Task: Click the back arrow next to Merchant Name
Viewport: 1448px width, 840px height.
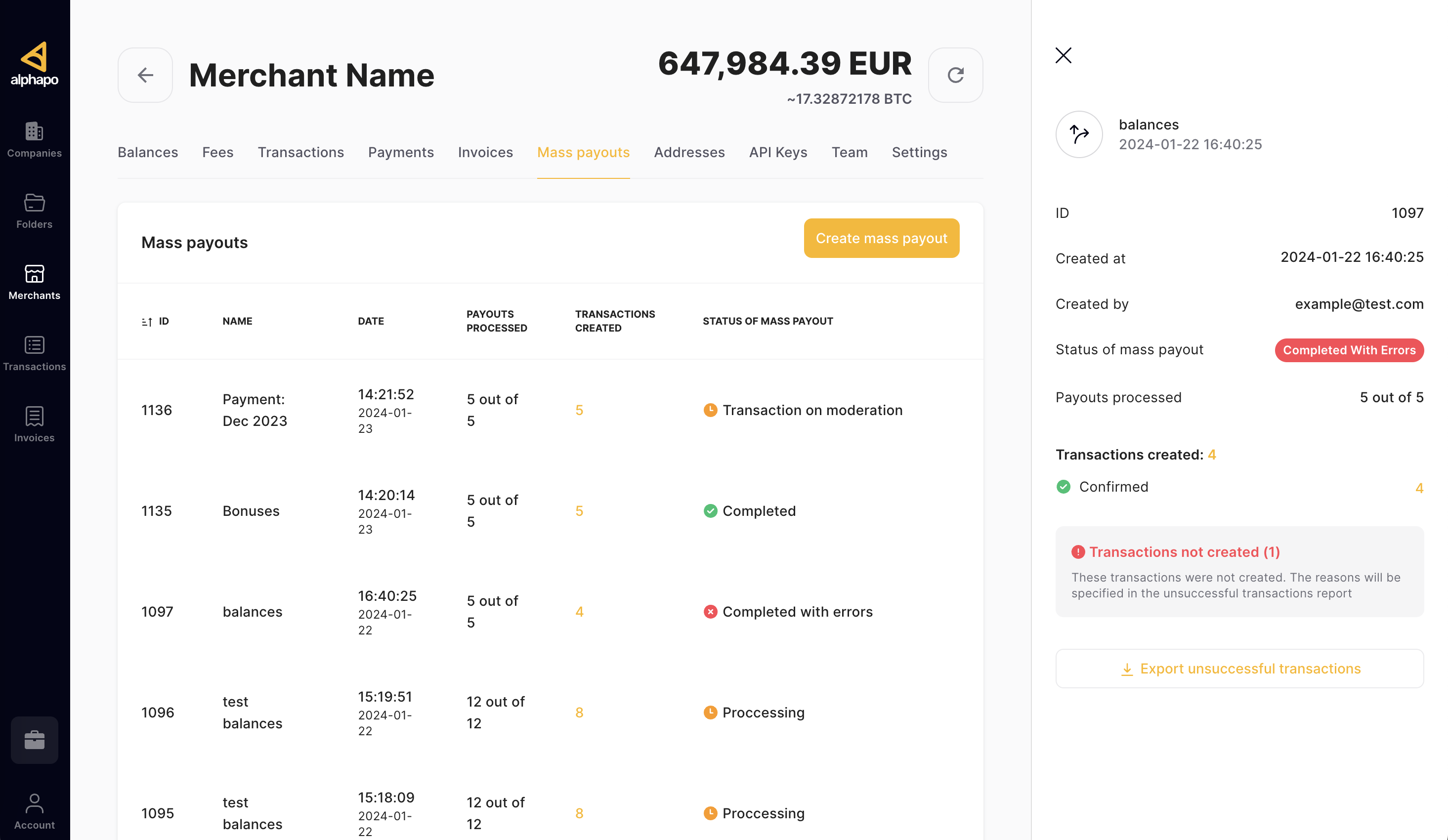Action: [145, 75]
